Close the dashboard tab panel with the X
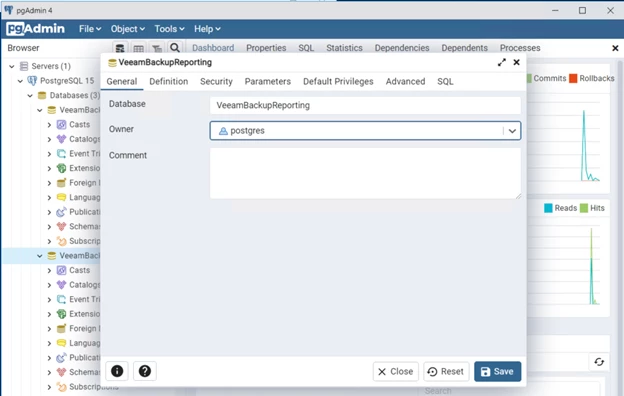 coord(615,48)
